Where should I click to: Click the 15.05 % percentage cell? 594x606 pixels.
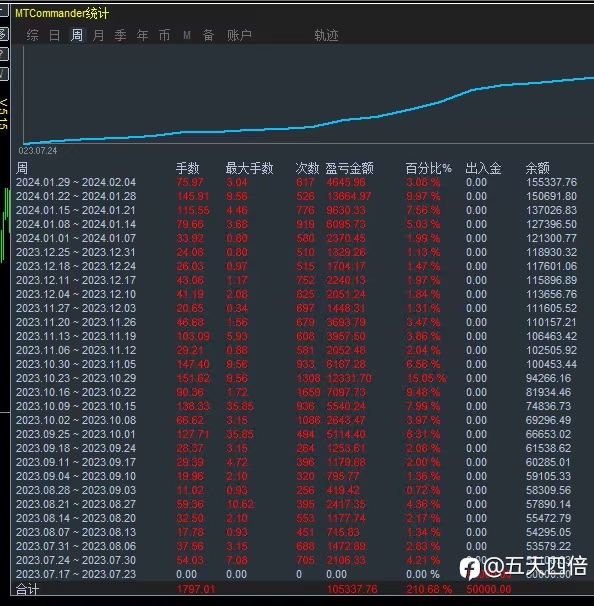tap(426, 378)
